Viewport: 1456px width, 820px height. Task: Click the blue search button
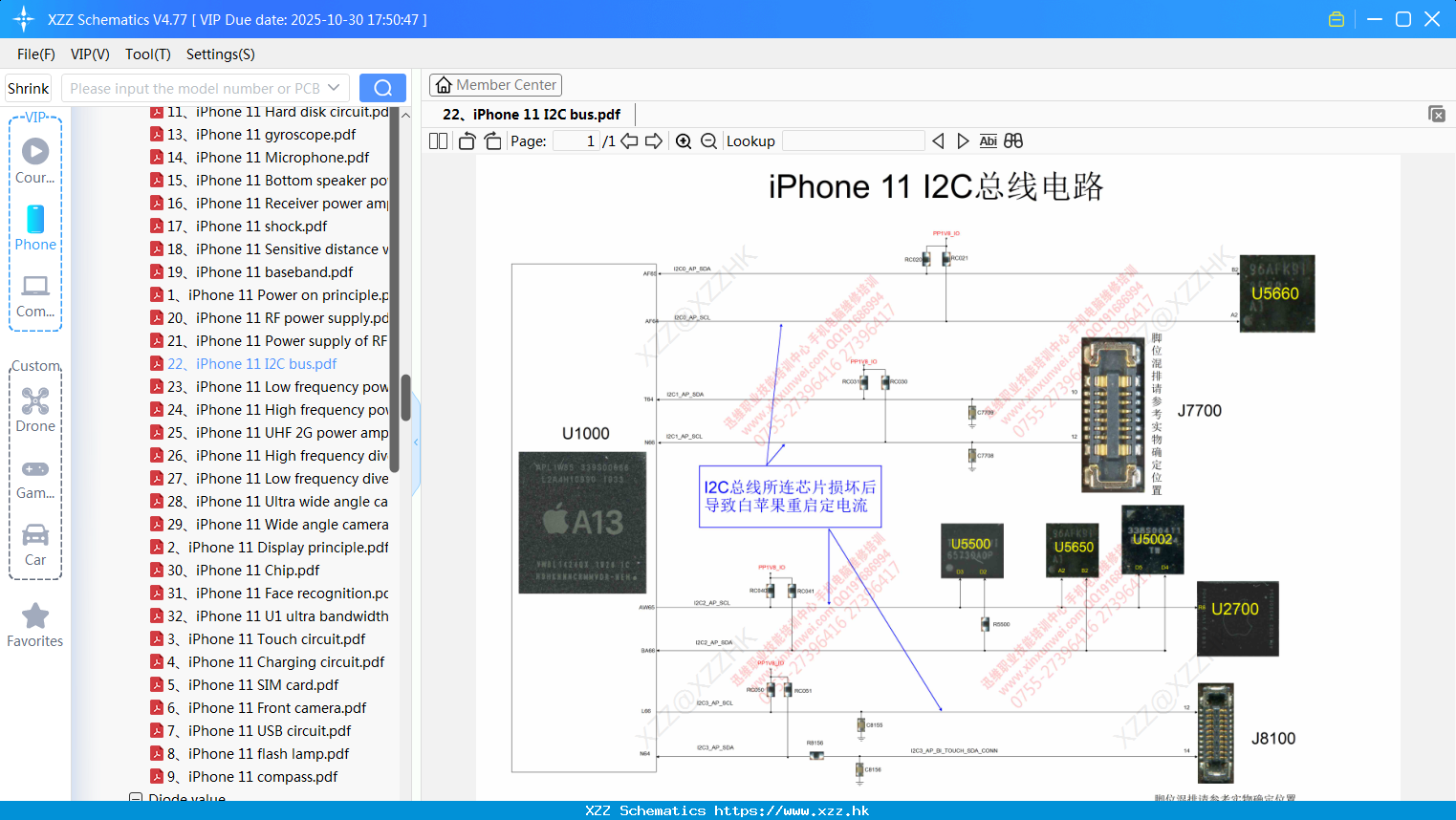(382, 88)
